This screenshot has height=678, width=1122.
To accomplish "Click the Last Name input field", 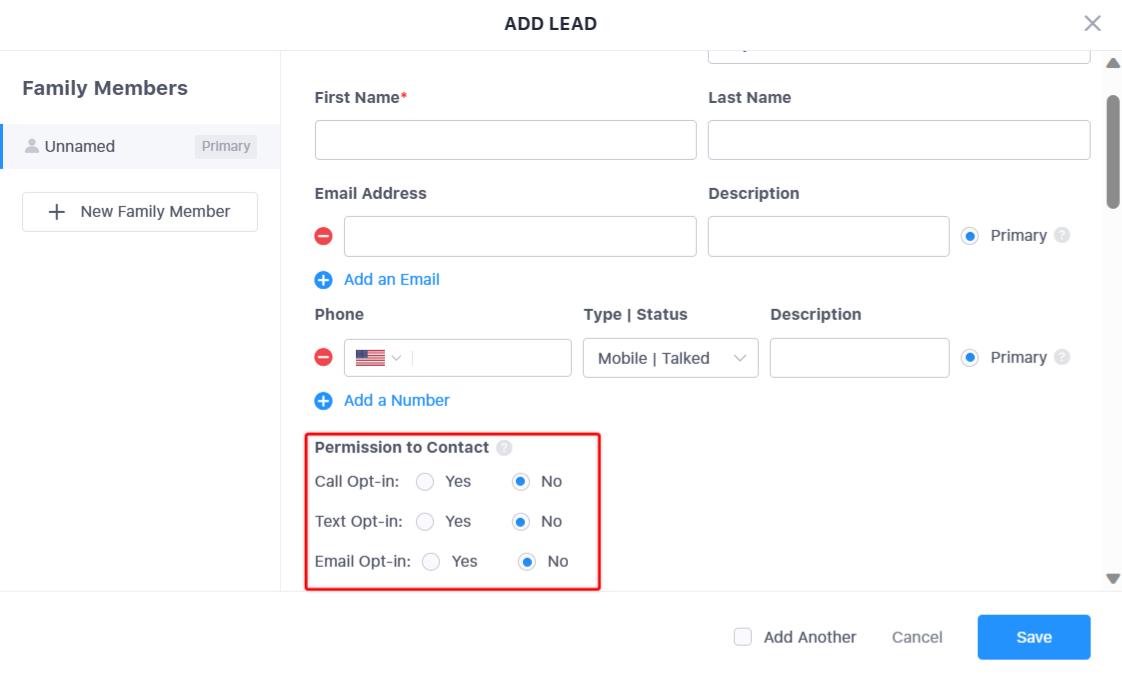I will pos(899,139).
